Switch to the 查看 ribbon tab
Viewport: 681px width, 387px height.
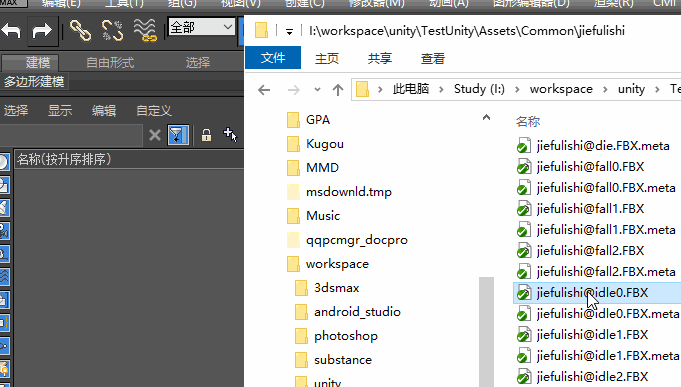(433, 58)
